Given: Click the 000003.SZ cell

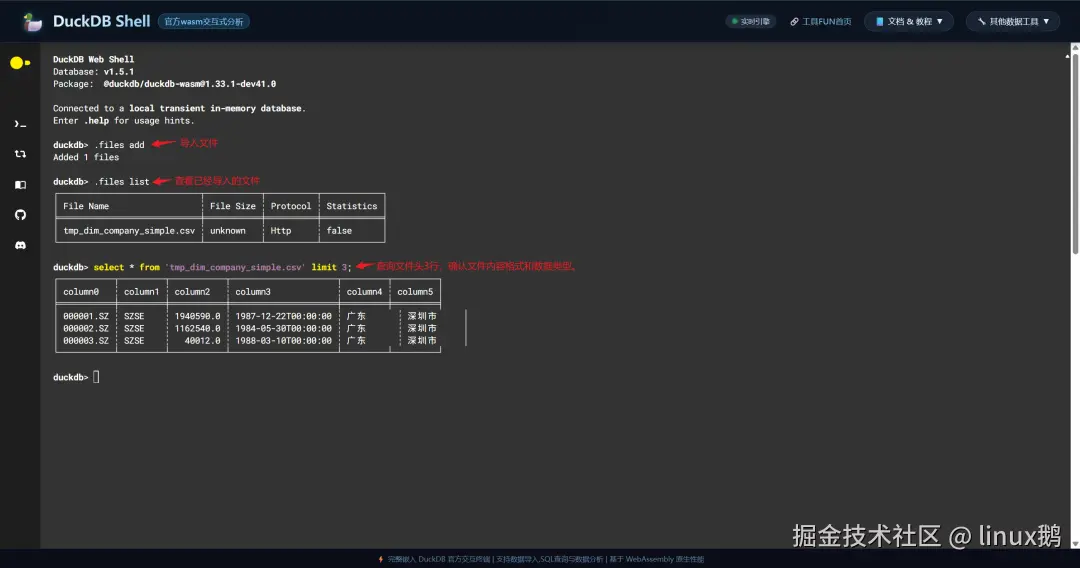Looking at the screenshot, I should coord(86,341).
